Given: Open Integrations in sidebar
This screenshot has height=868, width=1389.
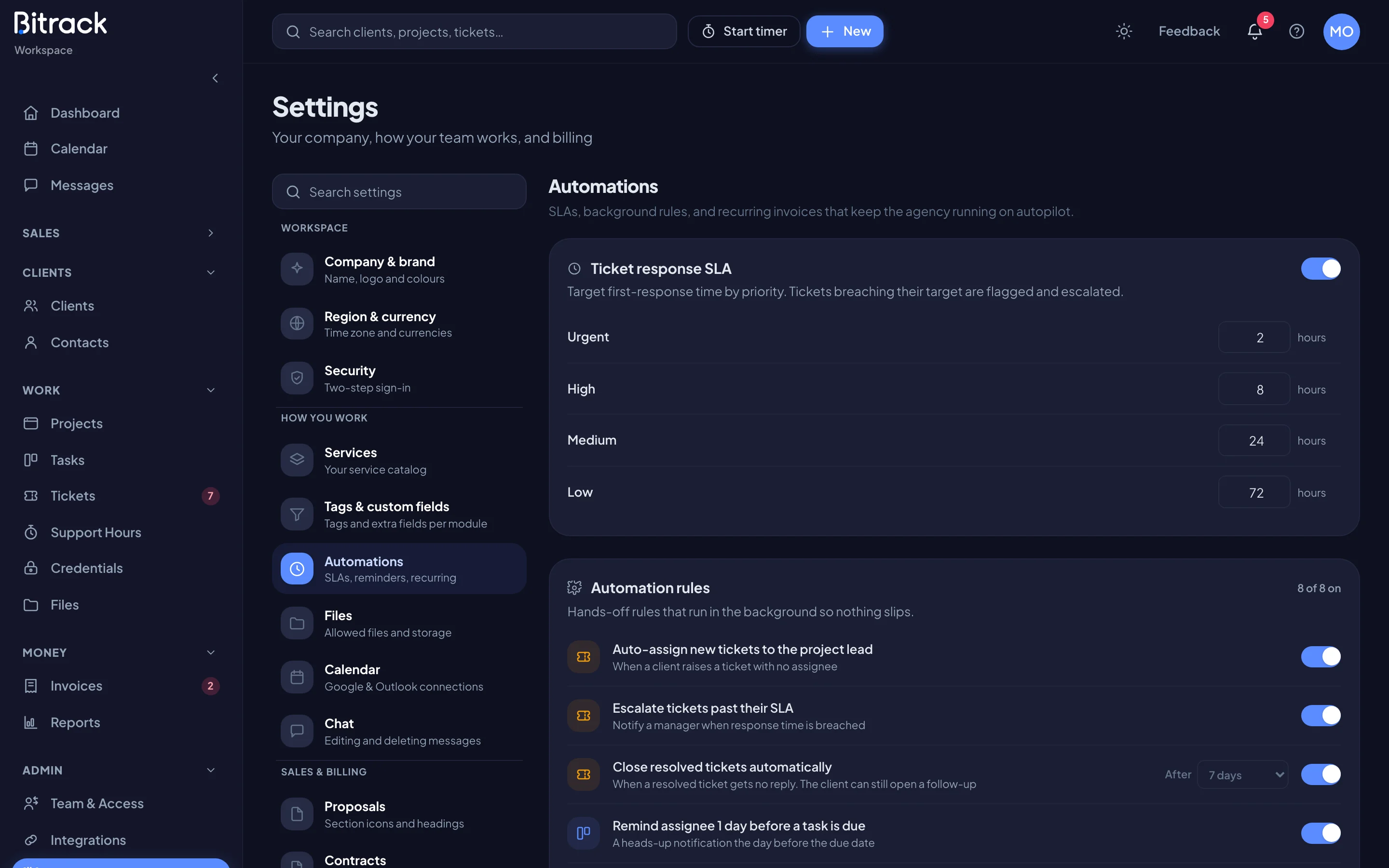Looking at the screenshot, I should pos(121,841).
